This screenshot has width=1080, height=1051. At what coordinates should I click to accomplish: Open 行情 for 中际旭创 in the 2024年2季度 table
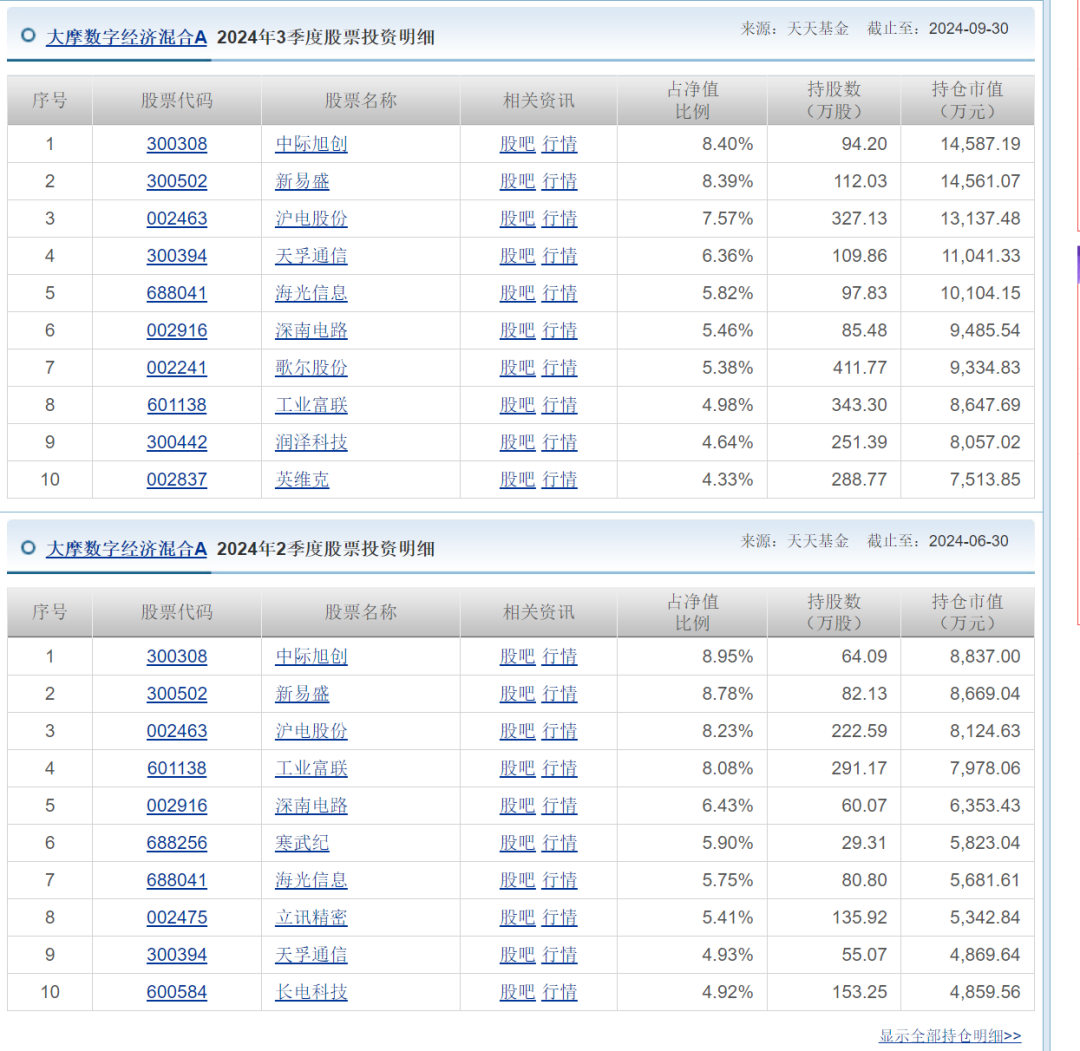559,656
